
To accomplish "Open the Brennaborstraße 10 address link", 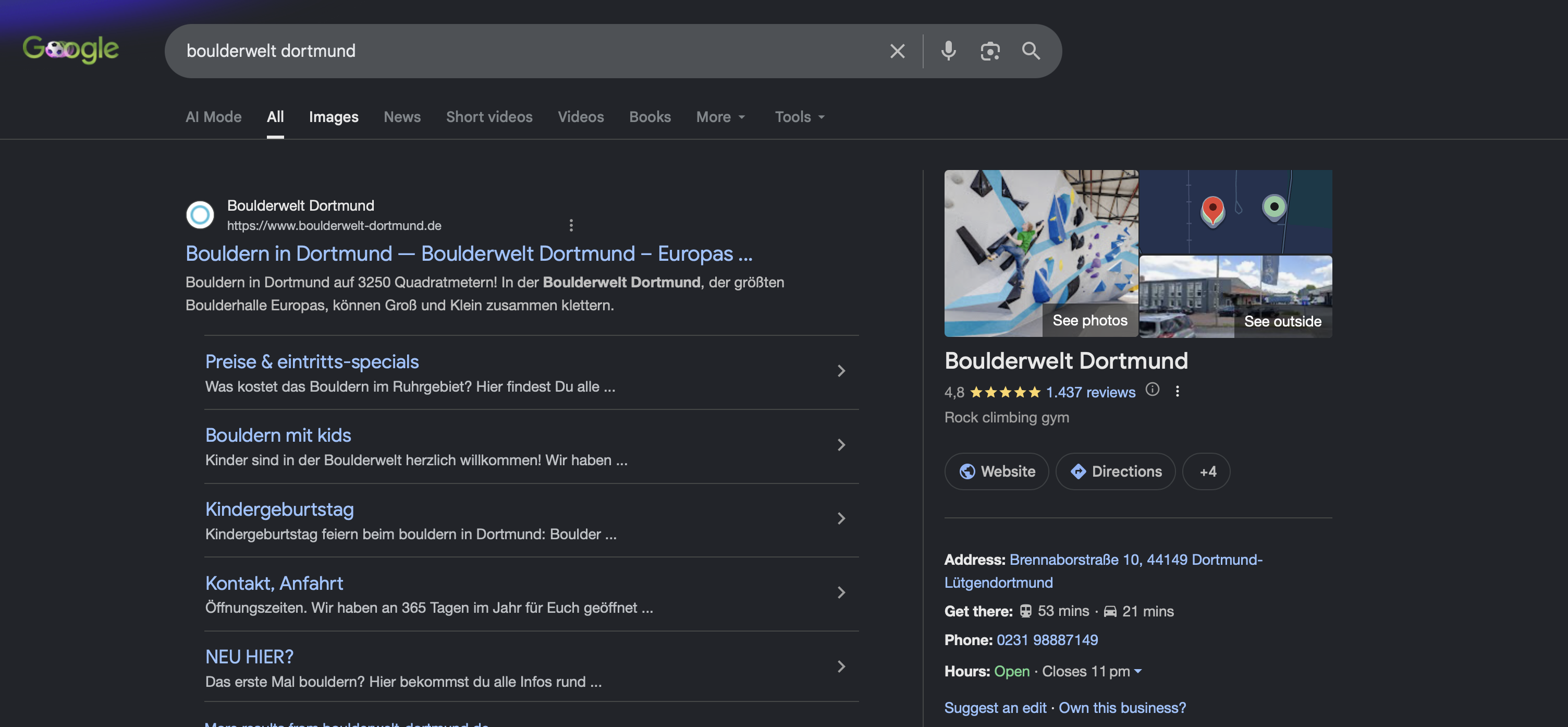I will (x=1103, y=571).
